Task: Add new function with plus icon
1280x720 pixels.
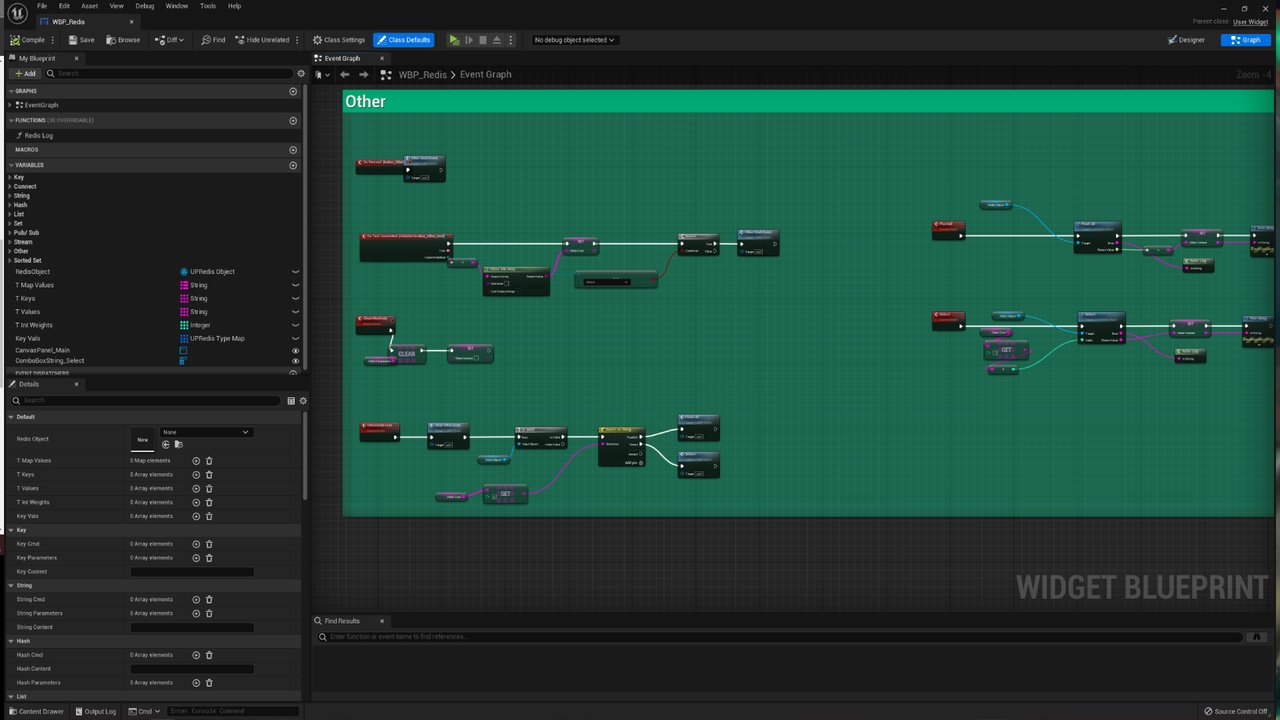Action: pyautogui.click(x=293, y=120)
